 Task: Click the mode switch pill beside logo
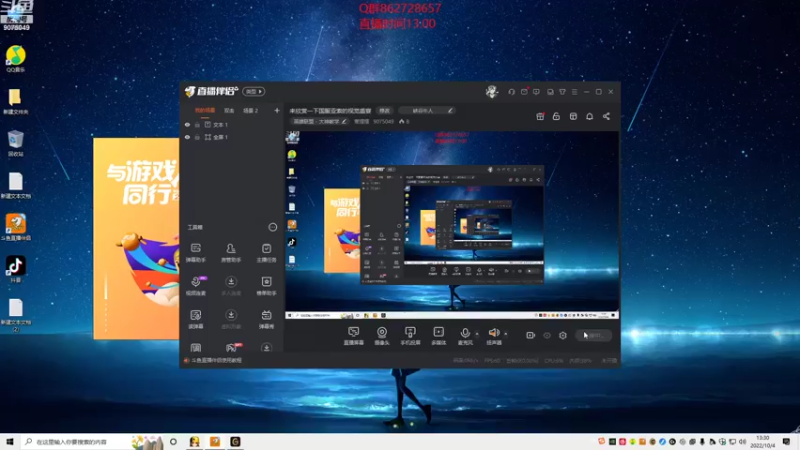tap(254, 91)
